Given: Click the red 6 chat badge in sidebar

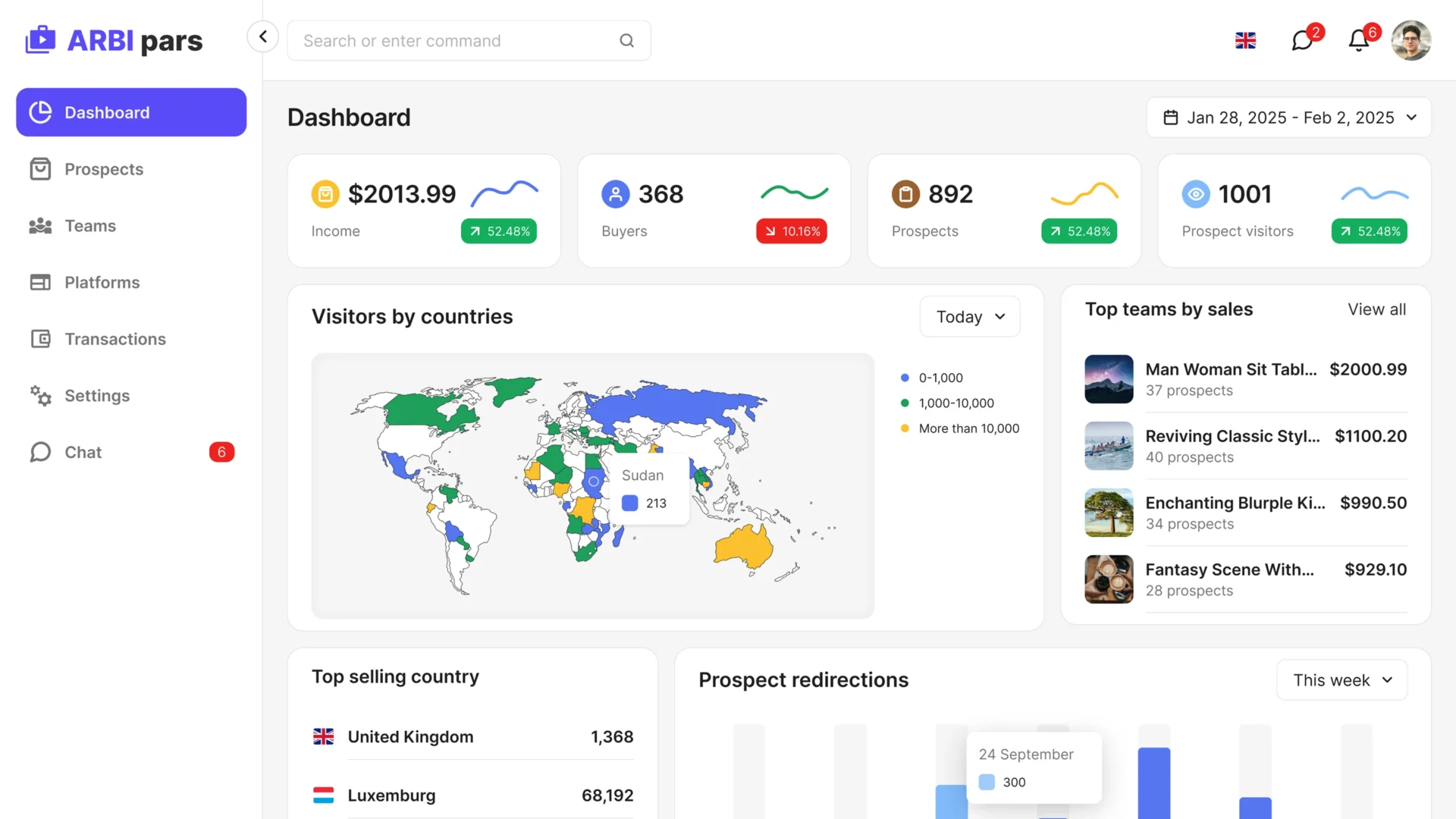Looking at the screenshot, I should tap(221, 452).
